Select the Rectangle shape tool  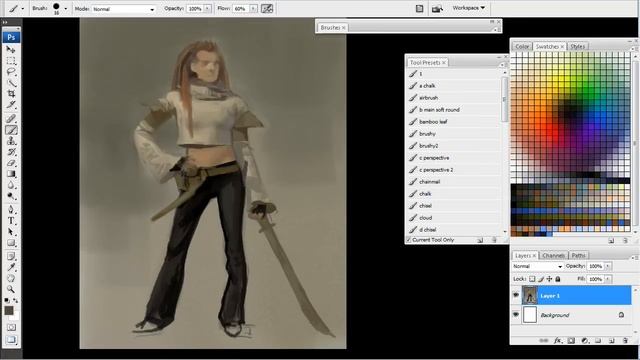point(11,243)
